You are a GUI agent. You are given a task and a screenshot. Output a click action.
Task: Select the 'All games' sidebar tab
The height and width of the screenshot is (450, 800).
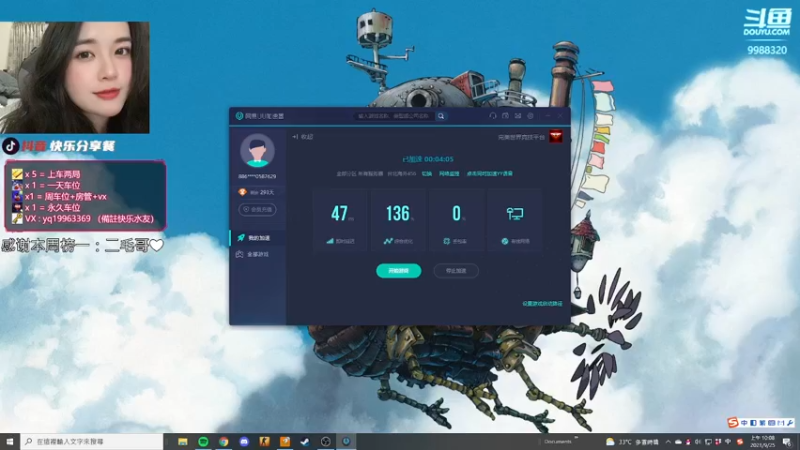click(258, 254)
